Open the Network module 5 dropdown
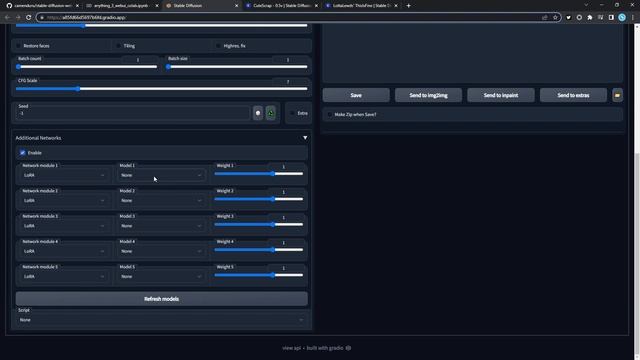The image size is (640, 360). 64,276
